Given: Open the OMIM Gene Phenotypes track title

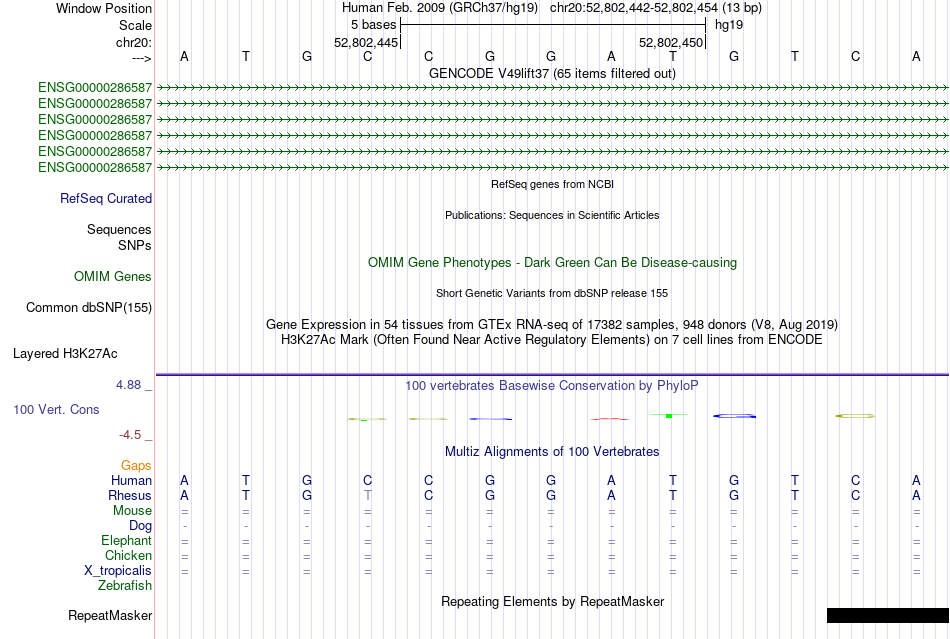Looking at the screenshot, I should click(552, 263).
